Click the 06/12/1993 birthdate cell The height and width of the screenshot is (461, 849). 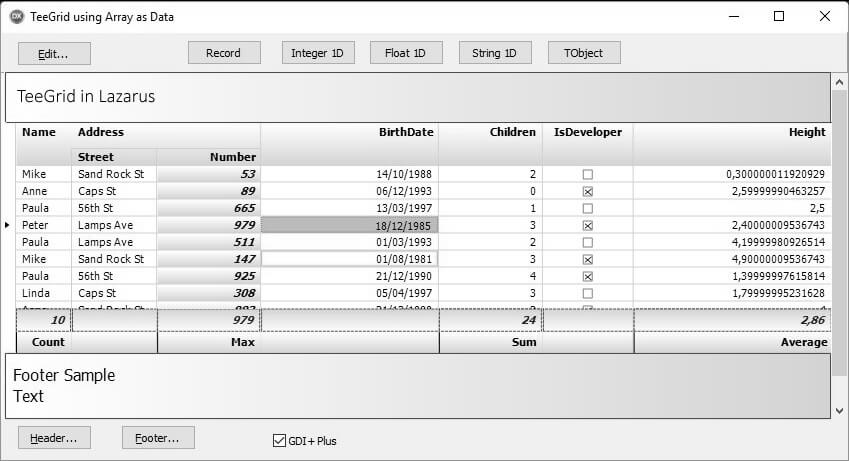coord(350,191)
